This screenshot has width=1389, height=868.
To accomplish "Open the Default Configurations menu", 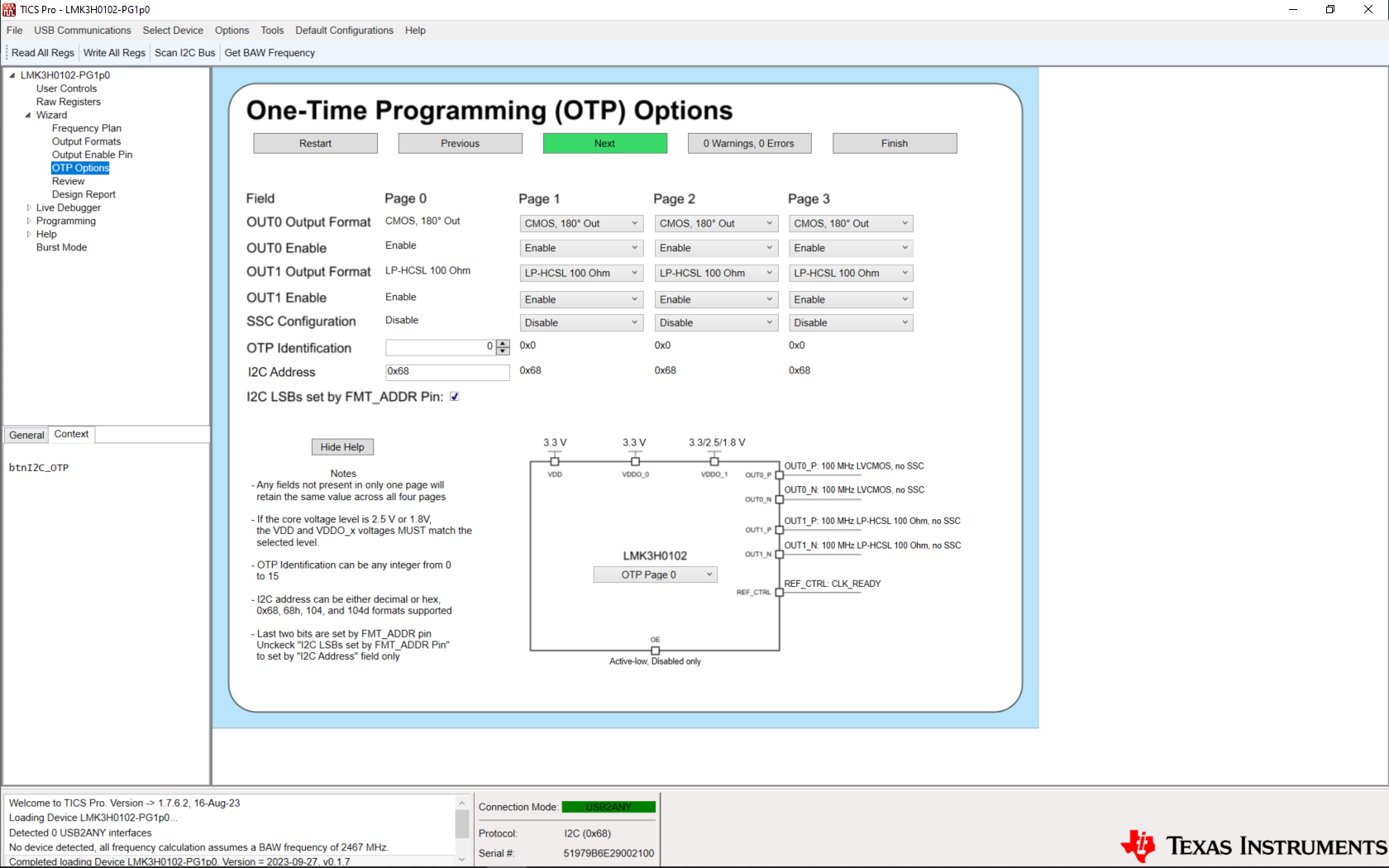I will point(344,31).
